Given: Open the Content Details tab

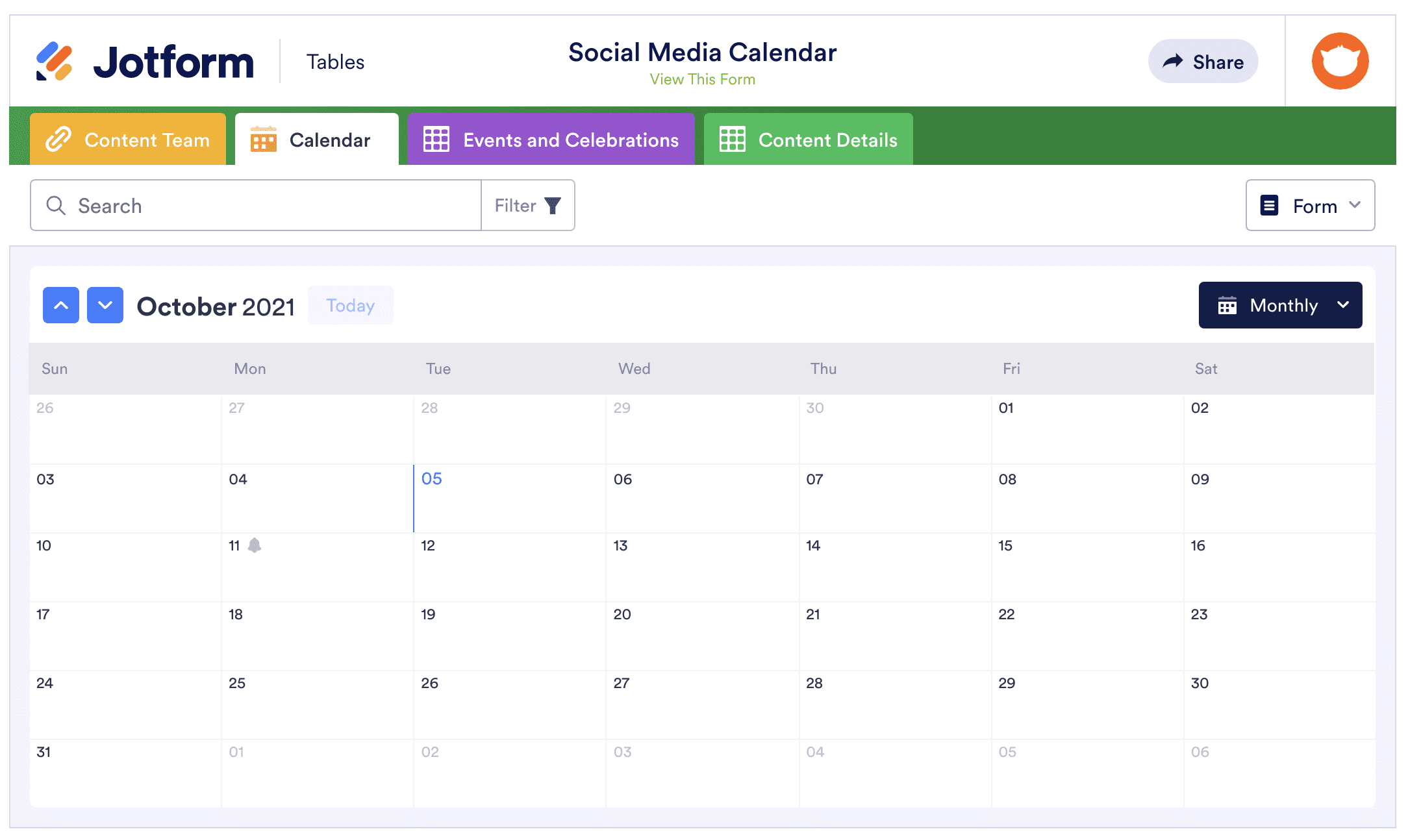Looking at the screenshot, I should 808,140.
